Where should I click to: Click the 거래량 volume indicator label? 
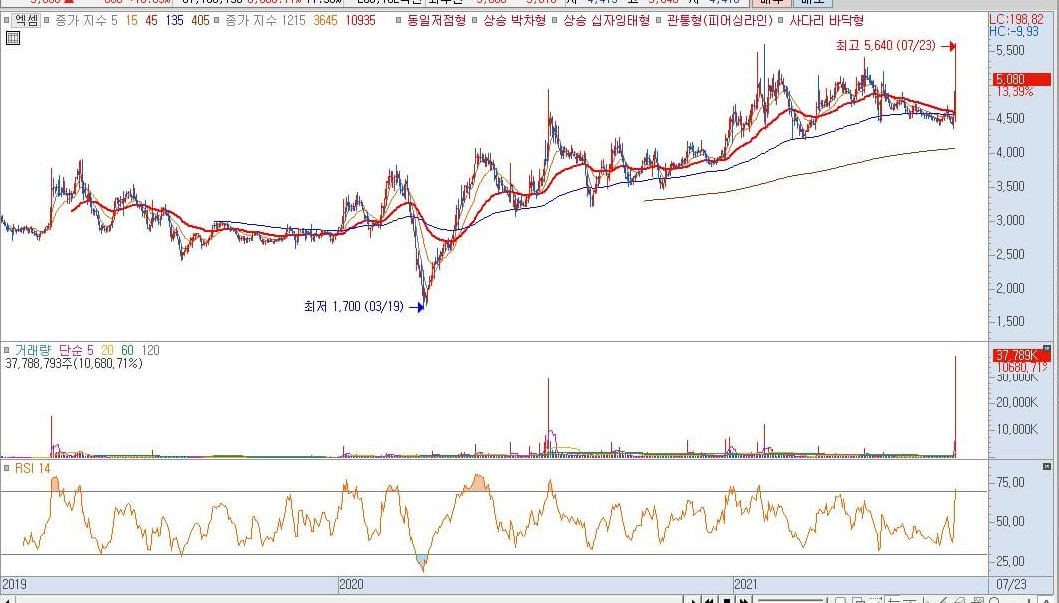pos(32,350)
